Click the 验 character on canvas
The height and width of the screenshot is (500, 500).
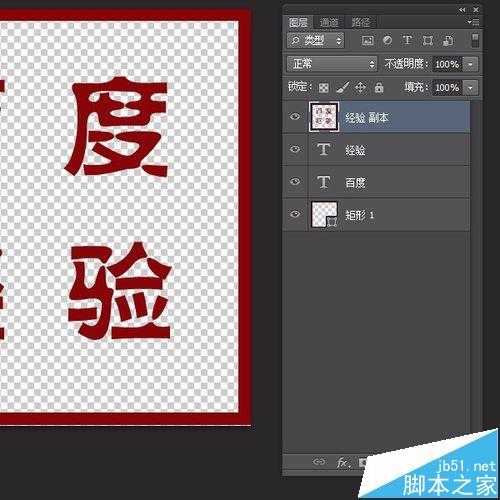click(119, 291)
